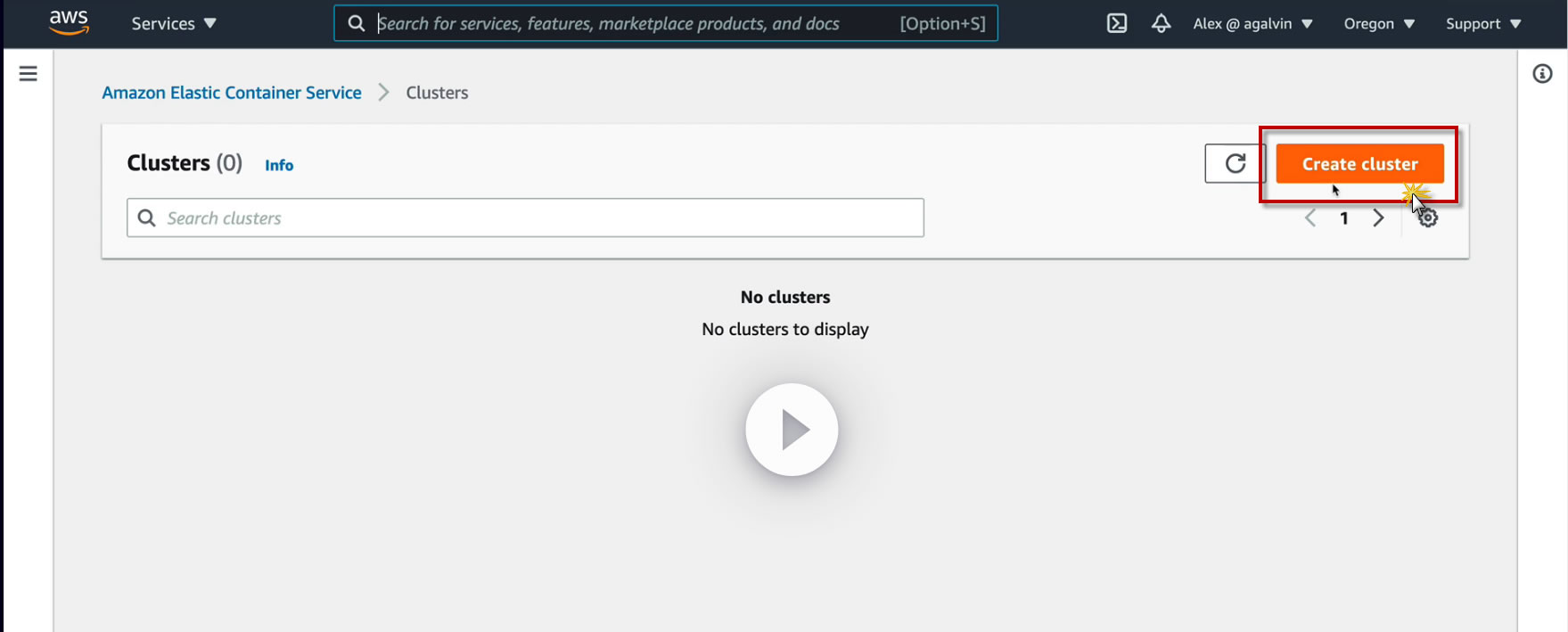Open the Oregon region selector

(x=1379, y=24)
